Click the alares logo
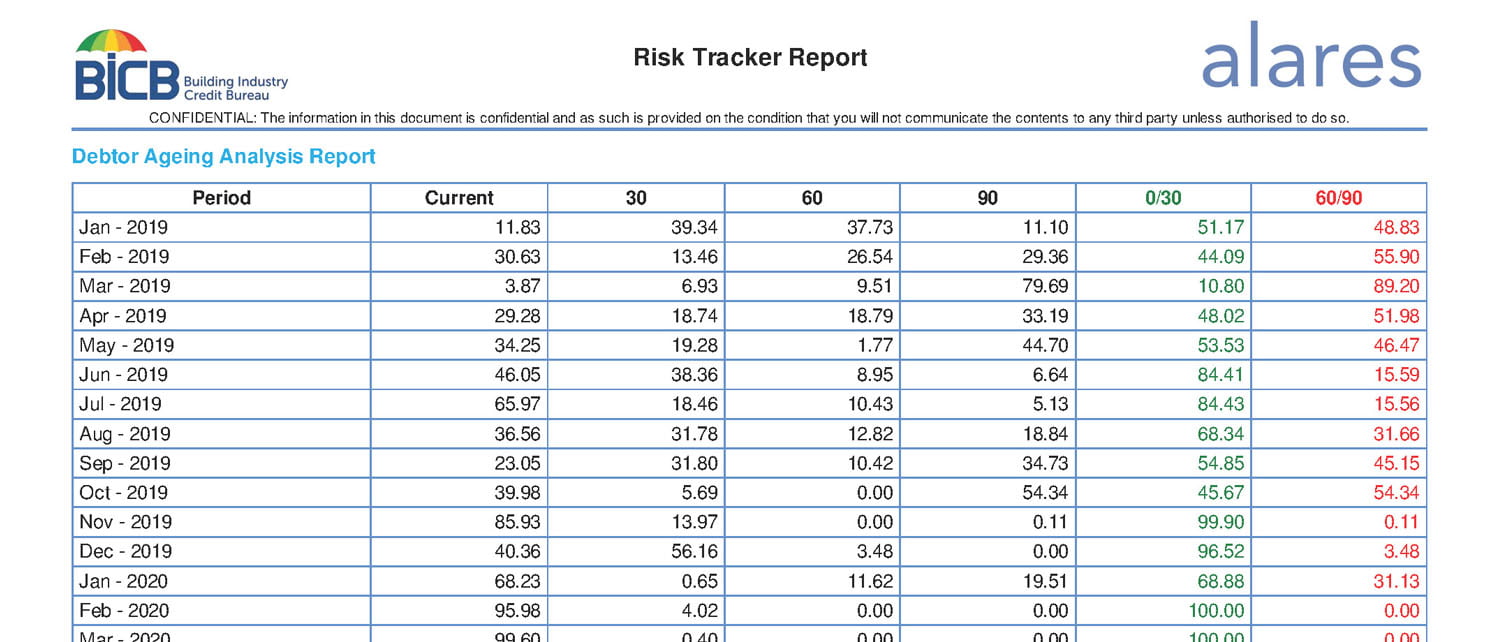This screenshot has height=642, width=1500. [1311, 58]
